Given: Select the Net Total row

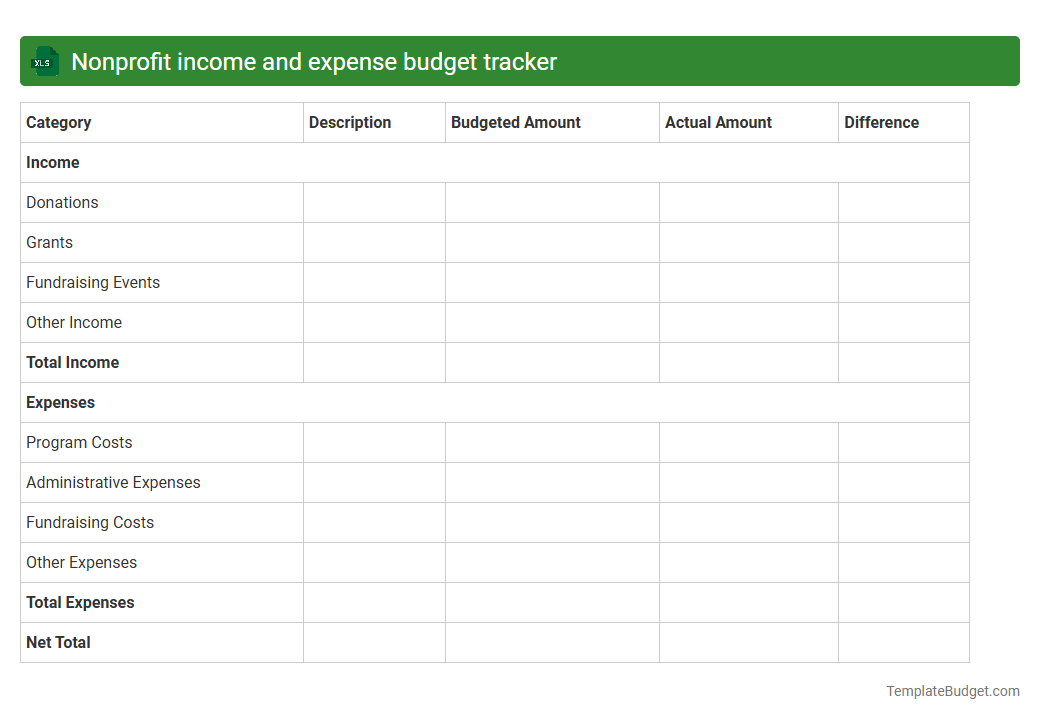Looking at the screenshot, I should point(58,642).
